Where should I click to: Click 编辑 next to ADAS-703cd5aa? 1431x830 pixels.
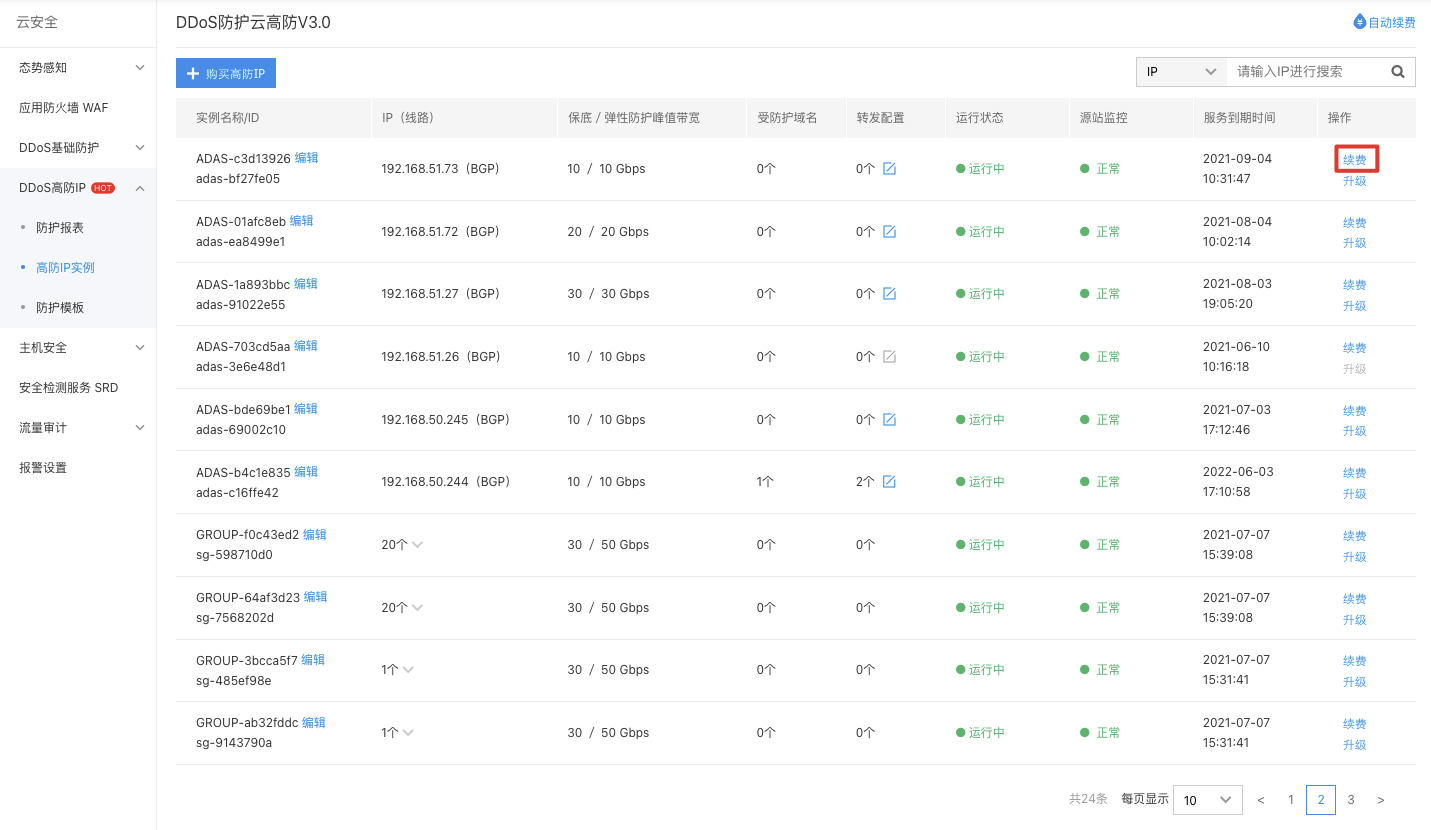pyautogui.click(x=306, y=346)
